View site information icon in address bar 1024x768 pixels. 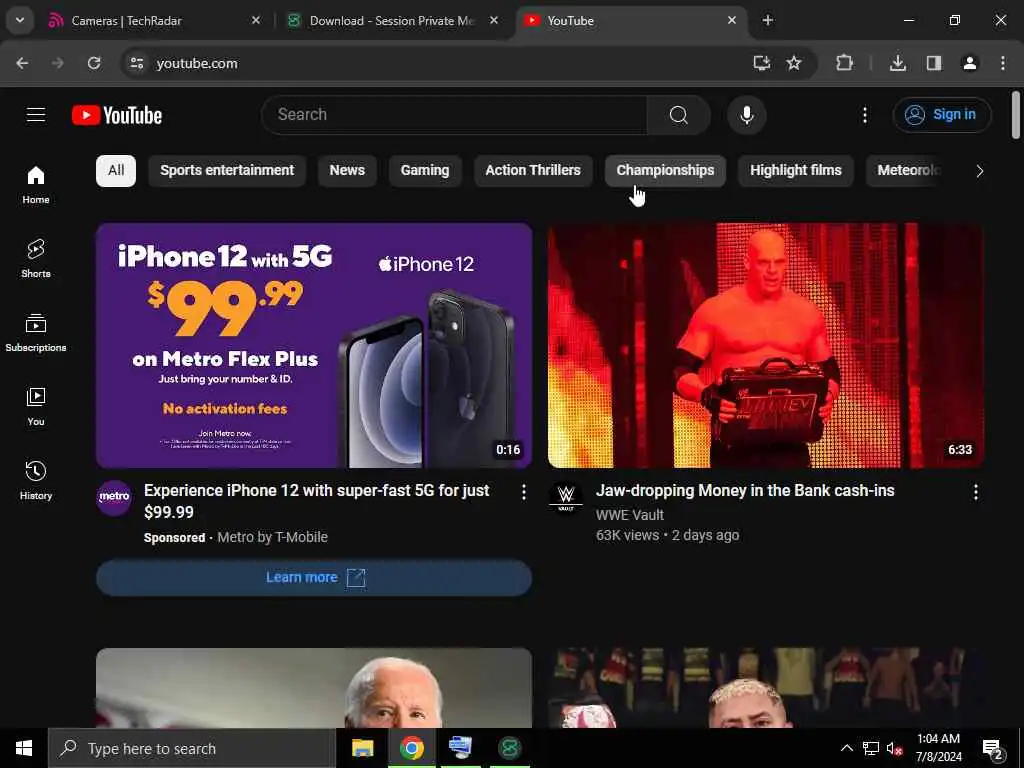click(136, 63)
